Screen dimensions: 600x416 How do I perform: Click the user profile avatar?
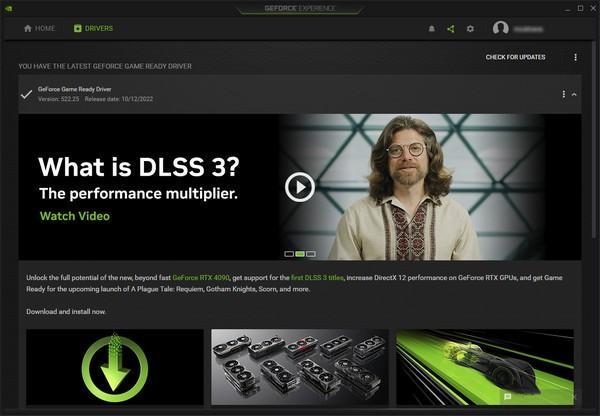click(501, 28)
